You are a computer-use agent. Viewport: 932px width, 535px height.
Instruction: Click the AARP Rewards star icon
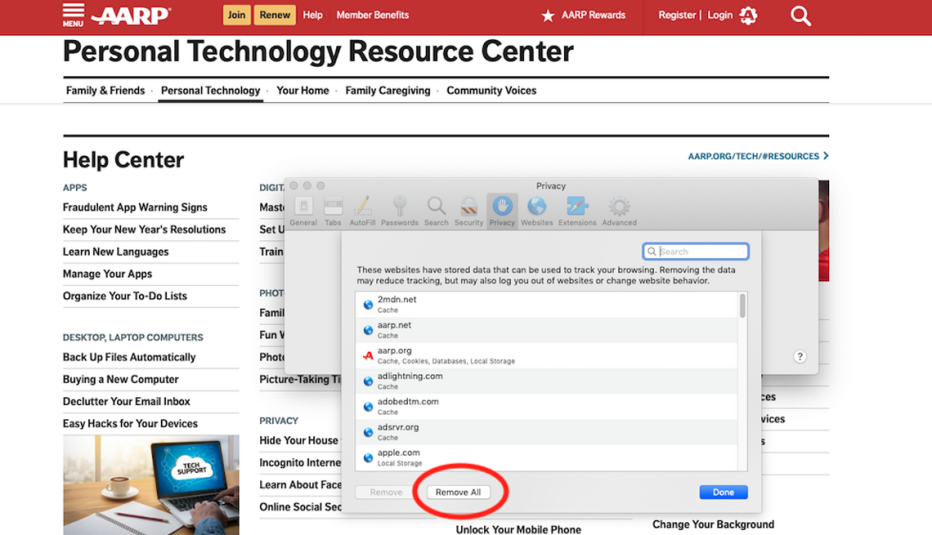coord(547,15)
